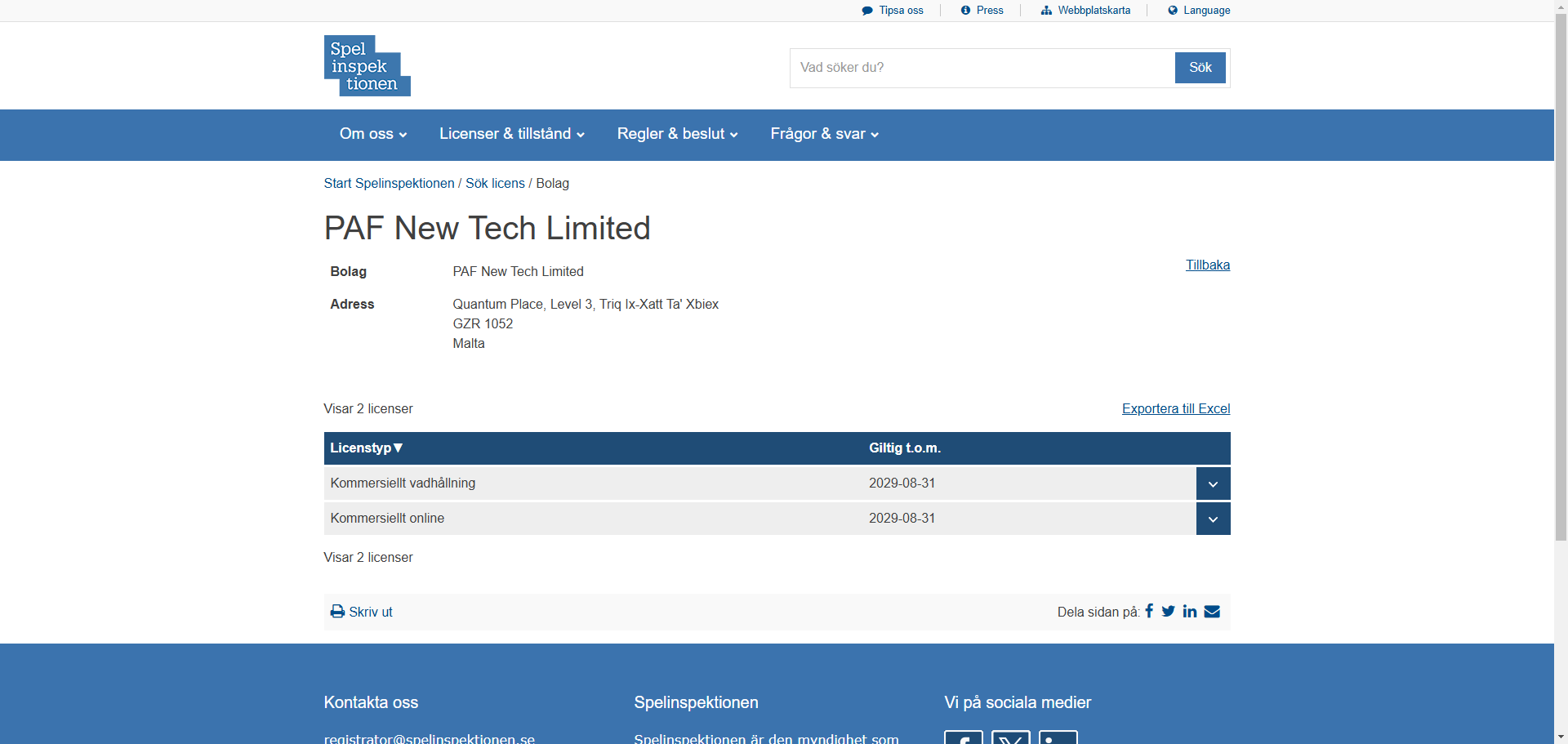Expand the Licenser & tillstånd menu
Screen dimensions: 1568x744
512,134
